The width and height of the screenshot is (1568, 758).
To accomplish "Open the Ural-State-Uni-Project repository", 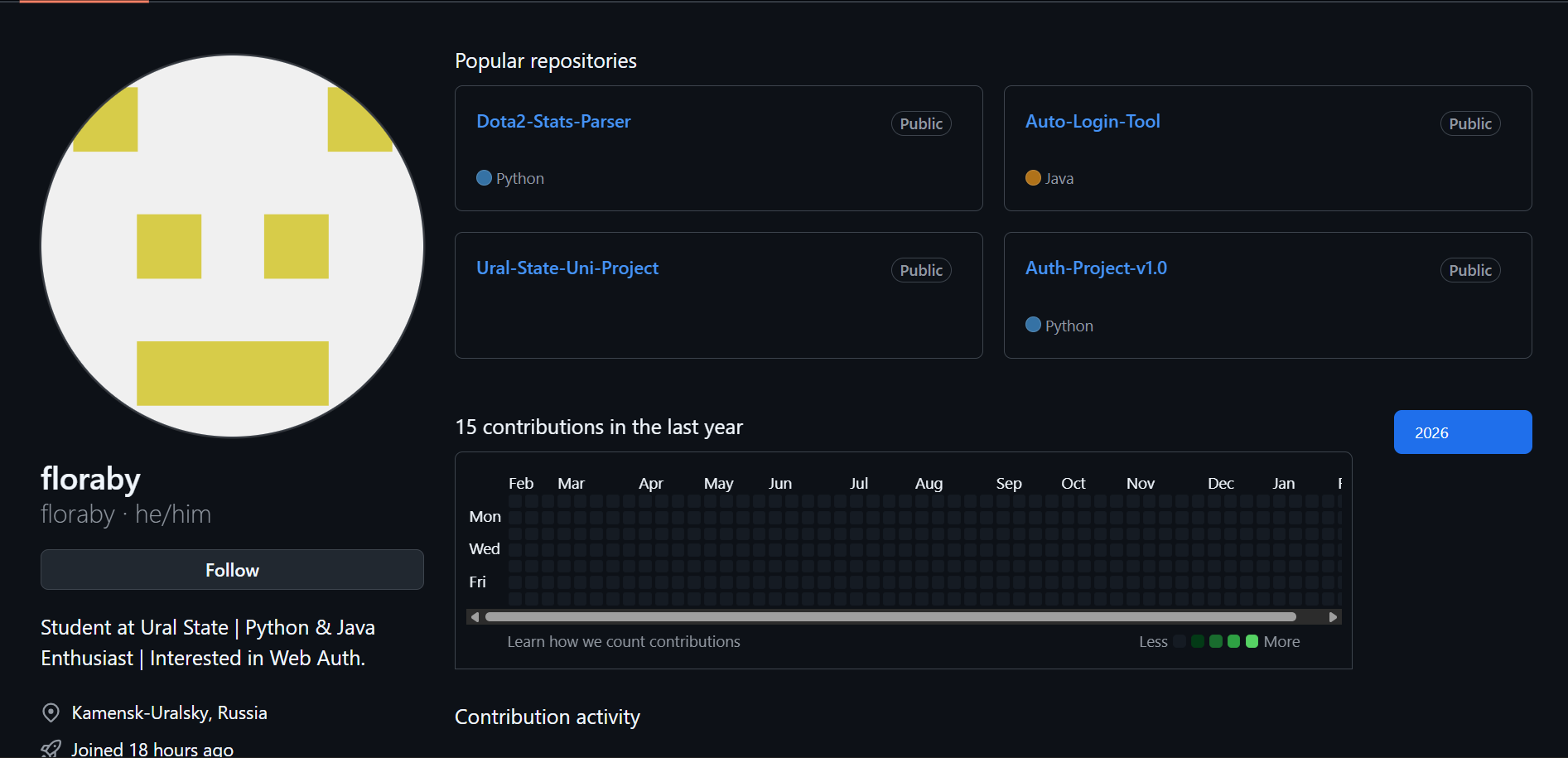I will click(x=567, y=268).
